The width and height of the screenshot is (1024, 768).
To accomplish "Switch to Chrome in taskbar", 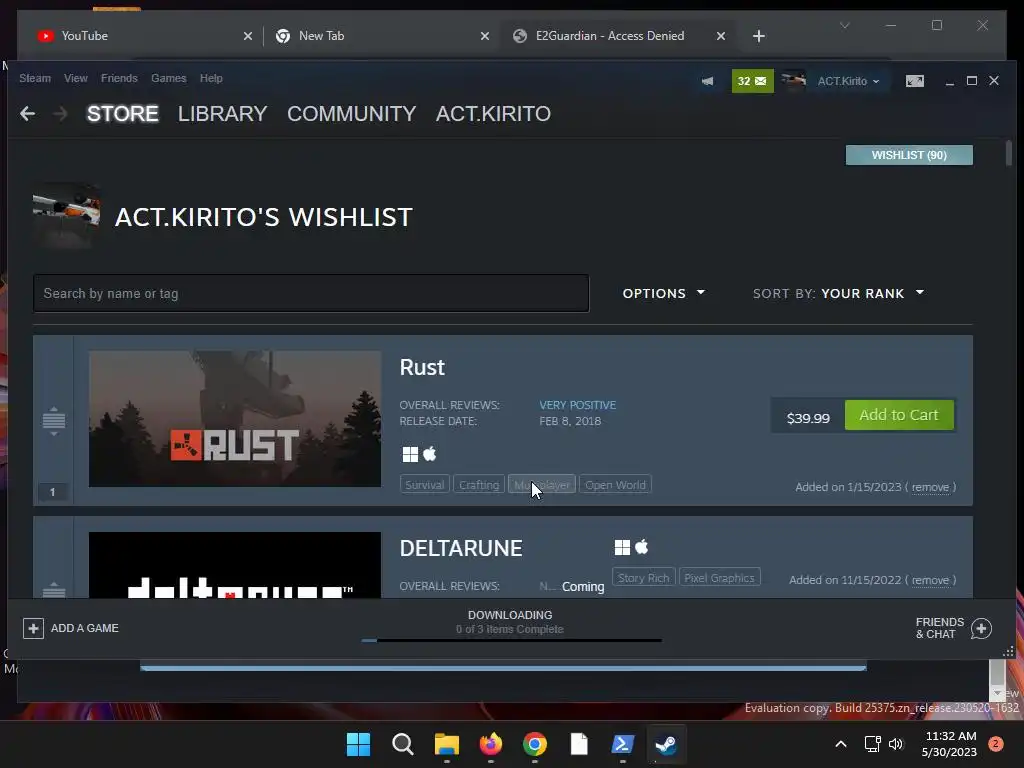I will (535, 744).
